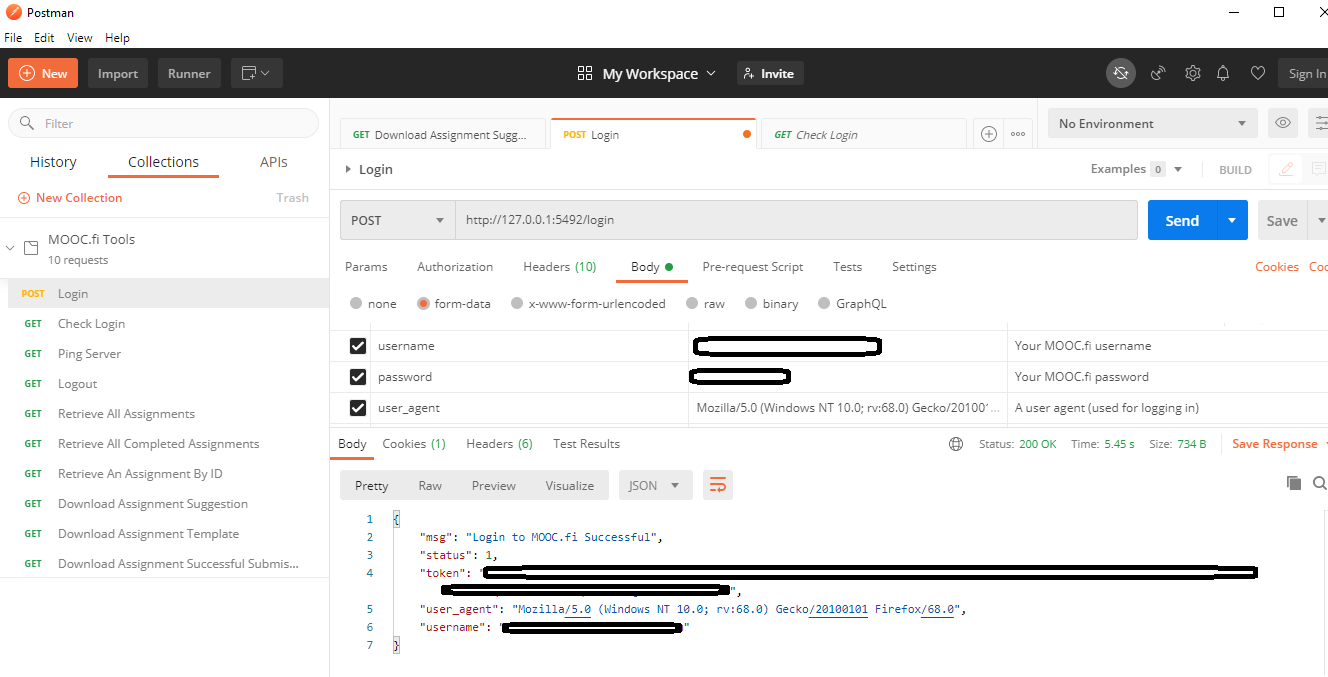Switch to the APIs sidebar tab
1328x677 pixels.
point(274,162)
